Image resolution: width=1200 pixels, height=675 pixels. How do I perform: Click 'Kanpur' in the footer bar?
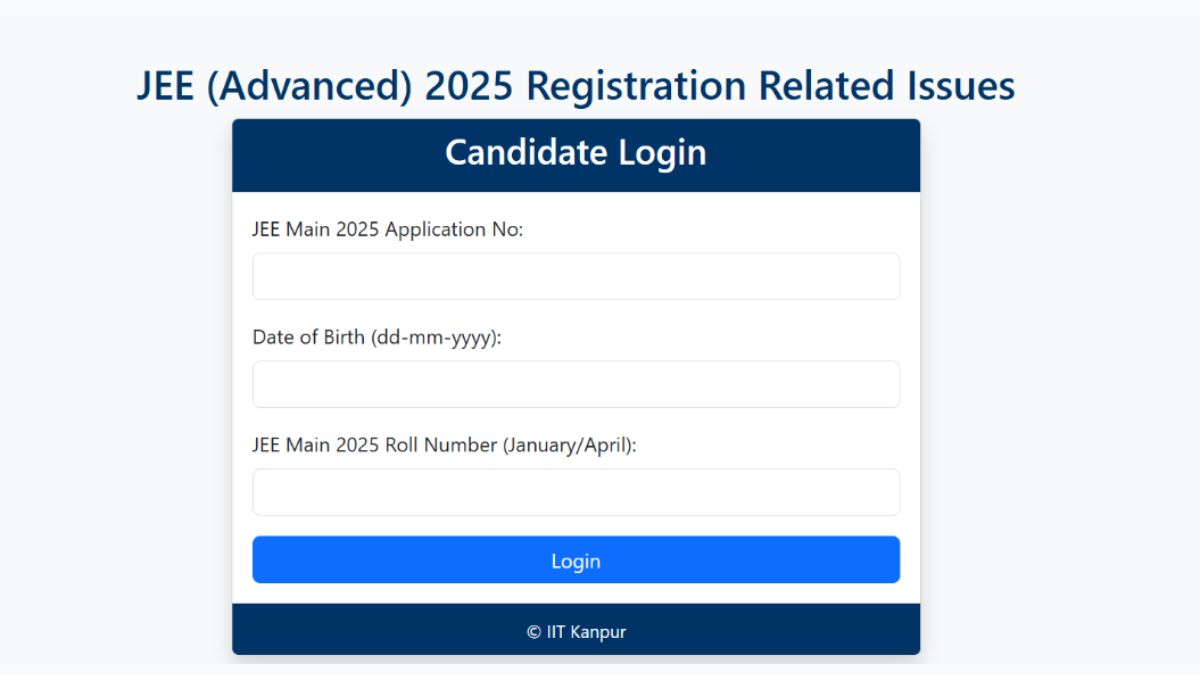coord(598,632)
